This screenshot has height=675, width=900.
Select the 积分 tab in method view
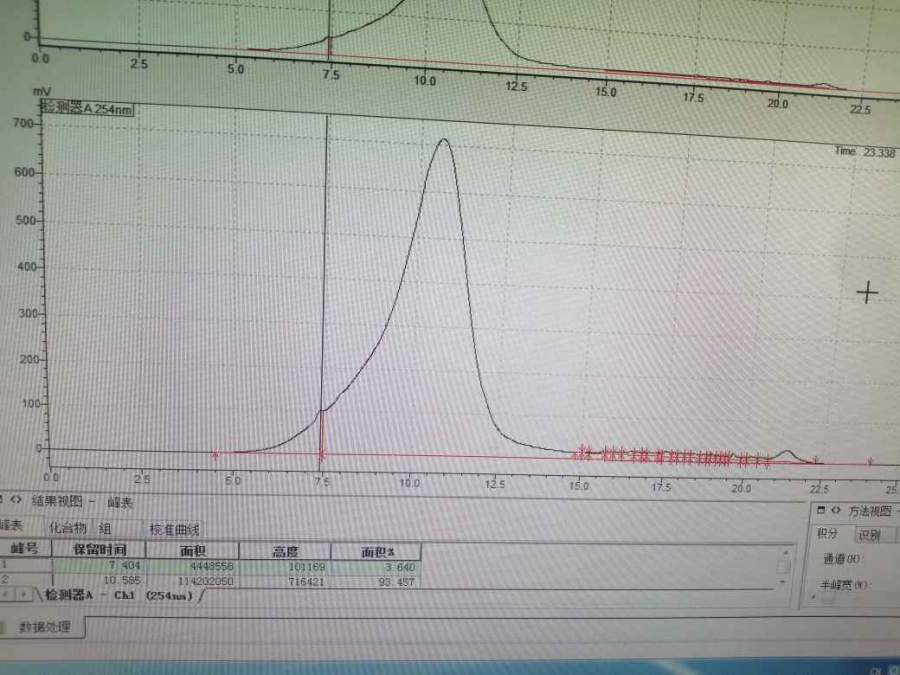click(827, 533)
